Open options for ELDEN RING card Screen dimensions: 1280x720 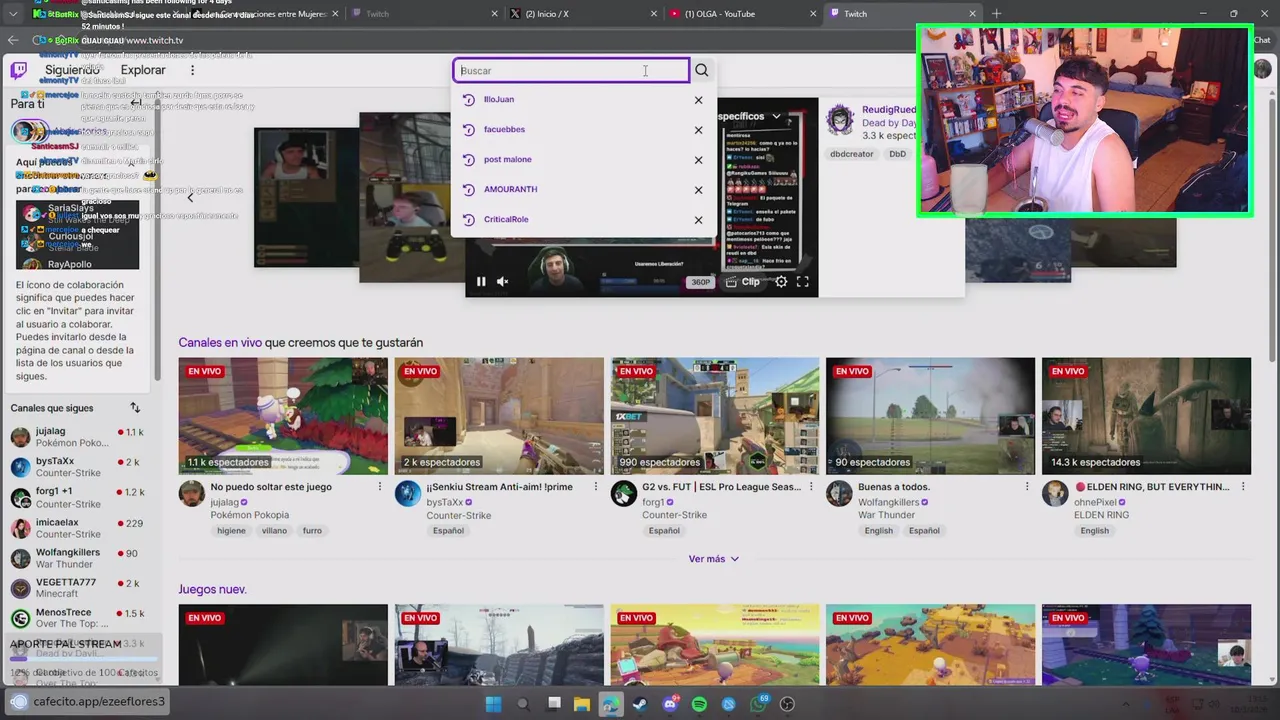(1243, 487)
